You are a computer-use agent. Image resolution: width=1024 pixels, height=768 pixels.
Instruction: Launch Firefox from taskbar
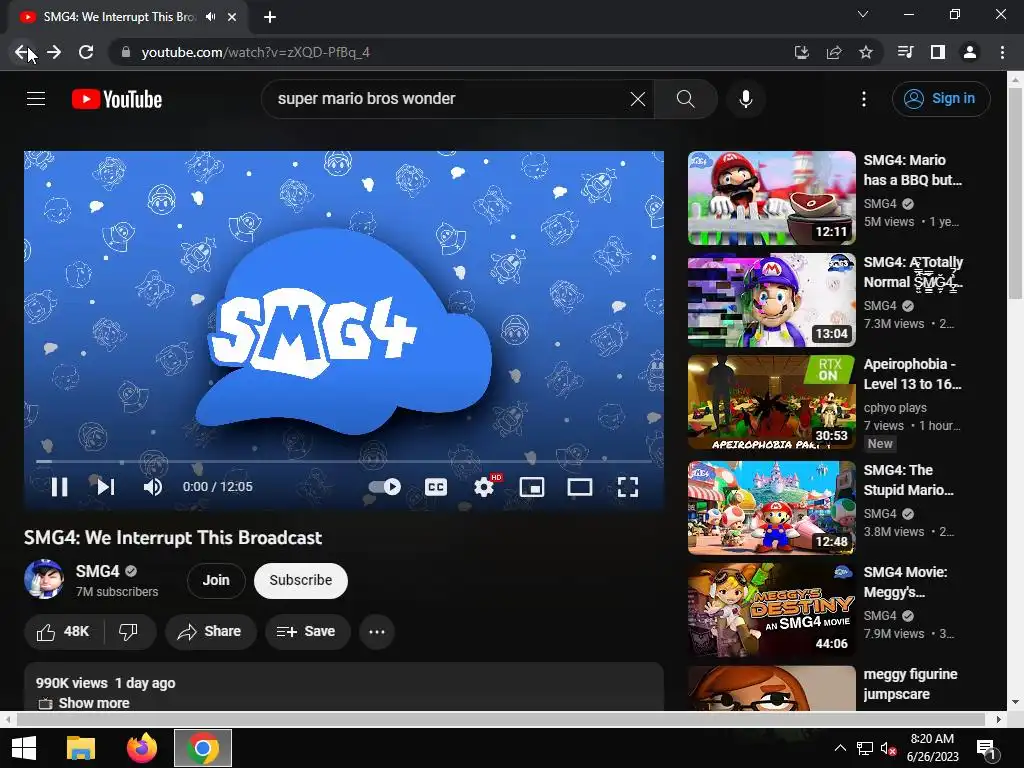pyautogui.click(x=142, y=748)
